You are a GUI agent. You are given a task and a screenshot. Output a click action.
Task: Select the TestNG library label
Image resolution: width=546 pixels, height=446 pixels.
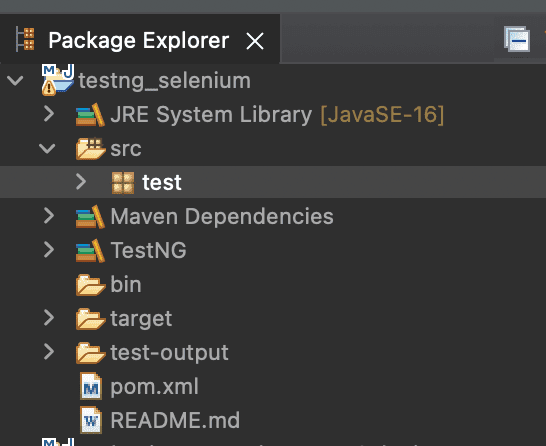click(x=148, y=250)
